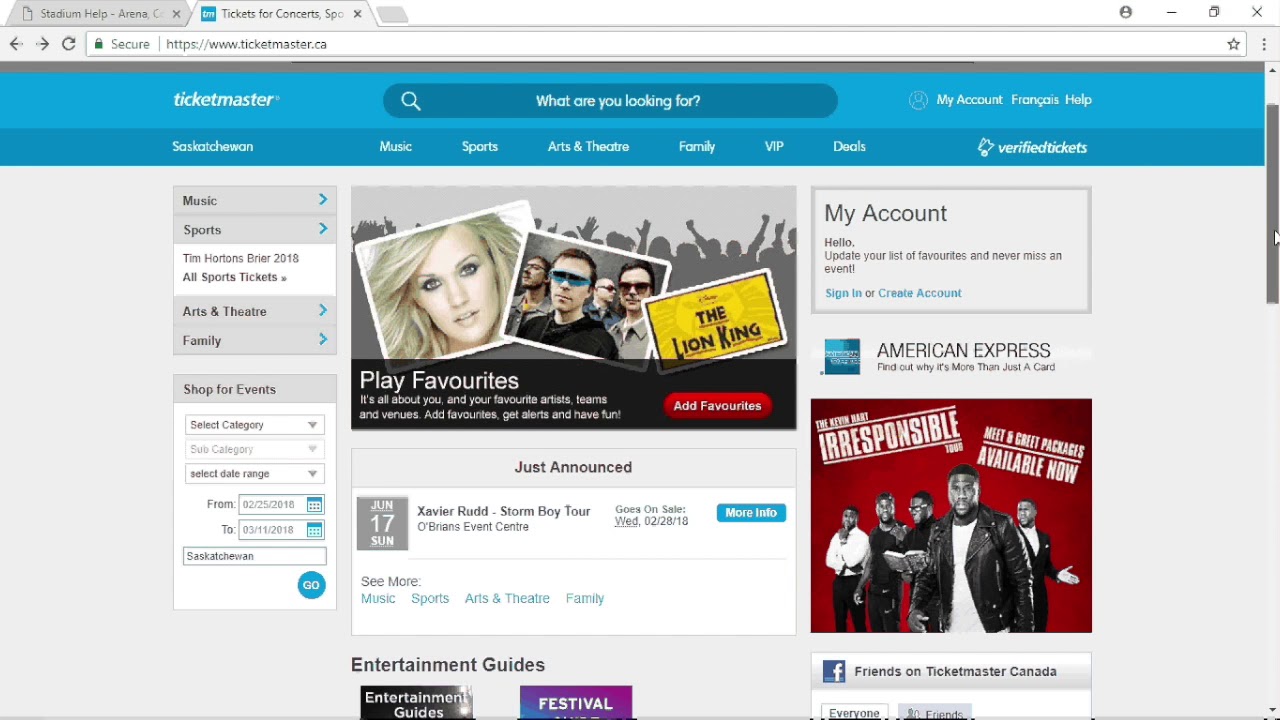Open the Entertainment Guides thumbnail
The width and height of the screenshot is (1280, 720).
[x=417, y=703]
